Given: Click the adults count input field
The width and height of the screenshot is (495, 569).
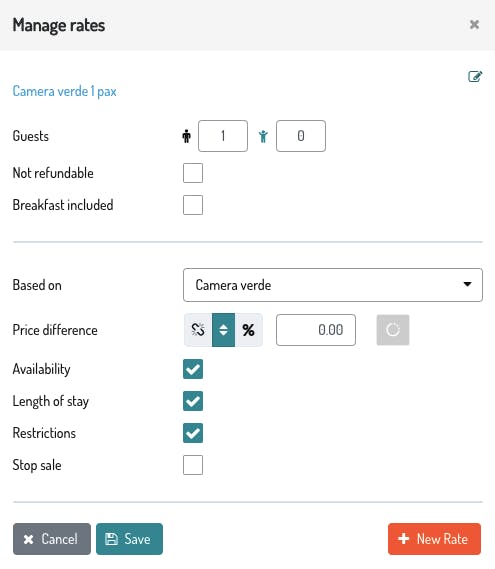Looking at the screenshot, I should tap(223, 136).
